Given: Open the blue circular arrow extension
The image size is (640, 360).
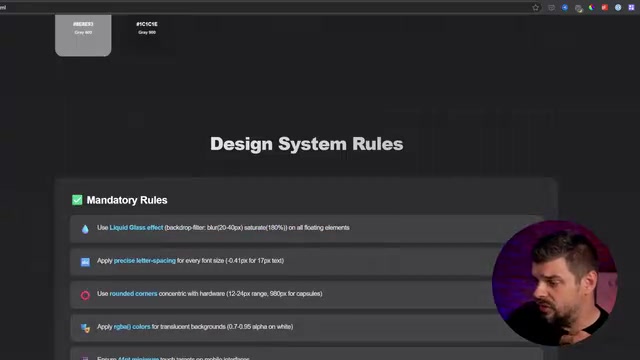Looking at the screenshot, I should pyautogui.click(x=564, y=7).
